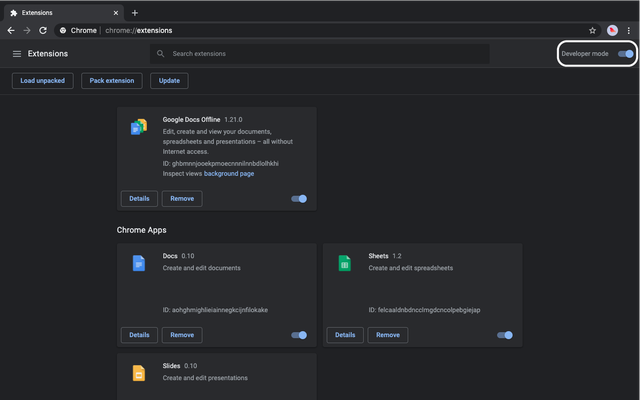Disable the Sheets app toggle
The image size is (640, 400).
[x=504, y=335]
